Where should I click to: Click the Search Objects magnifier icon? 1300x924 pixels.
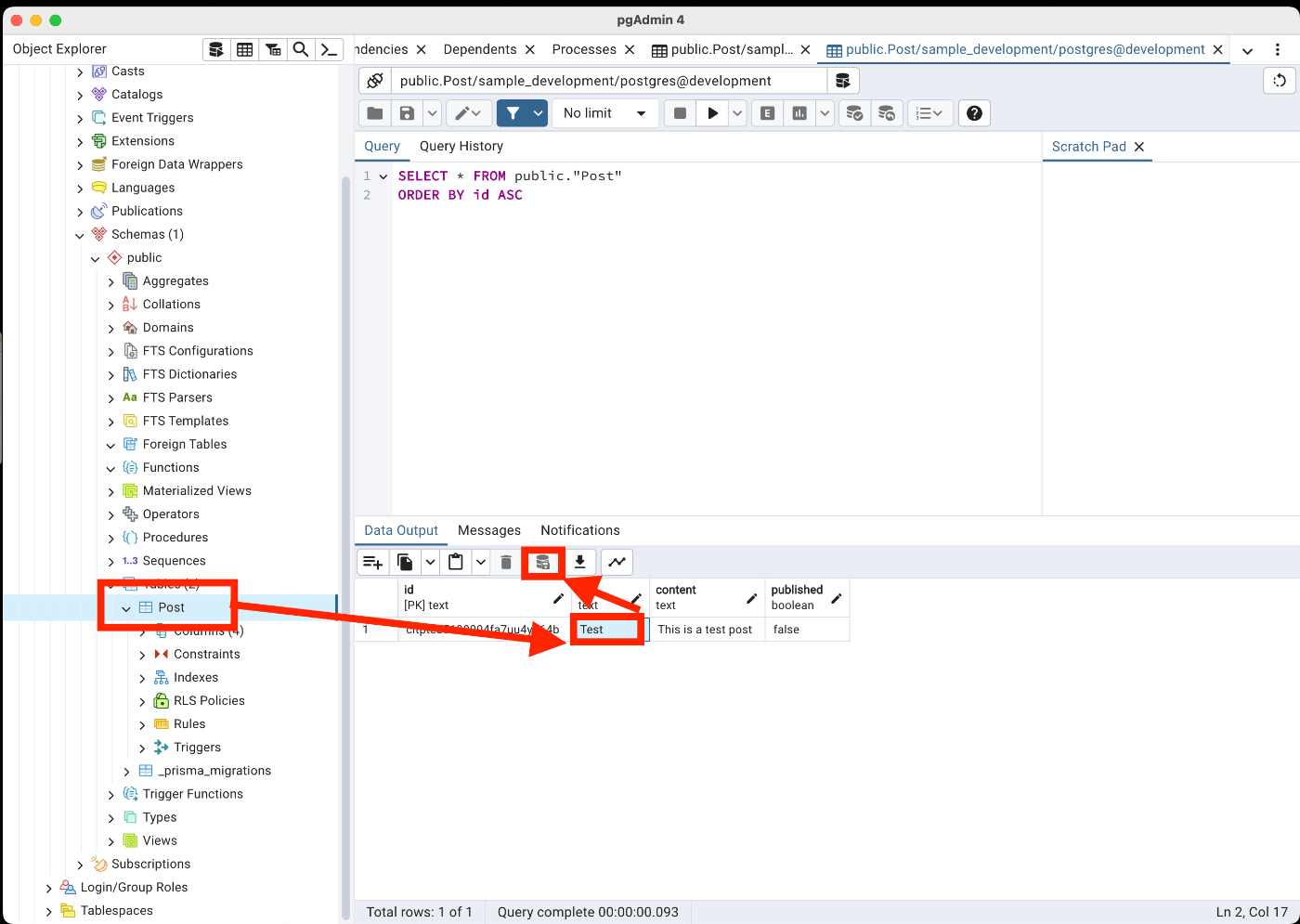pyautogui.click(x=301, y=49)
